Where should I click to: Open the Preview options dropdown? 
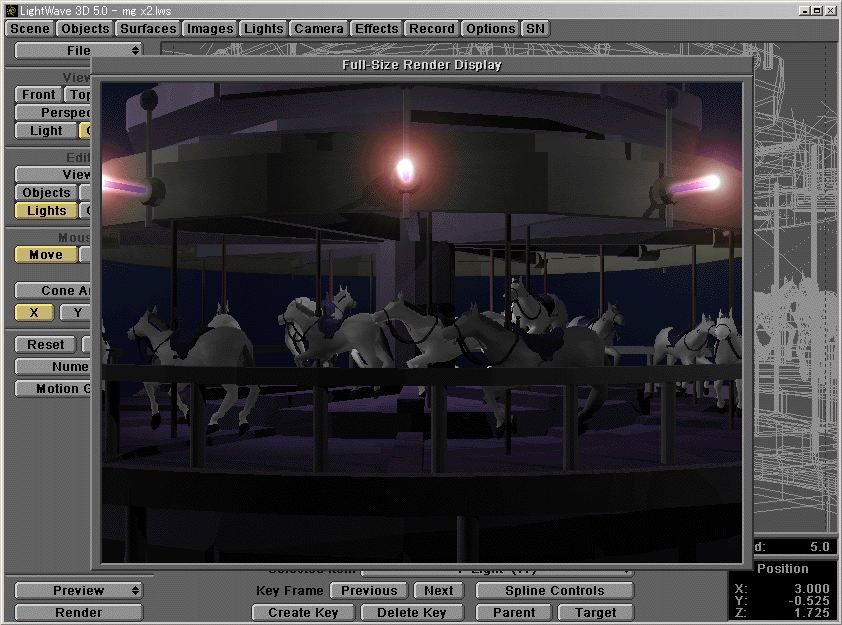(x=78, y=590)
